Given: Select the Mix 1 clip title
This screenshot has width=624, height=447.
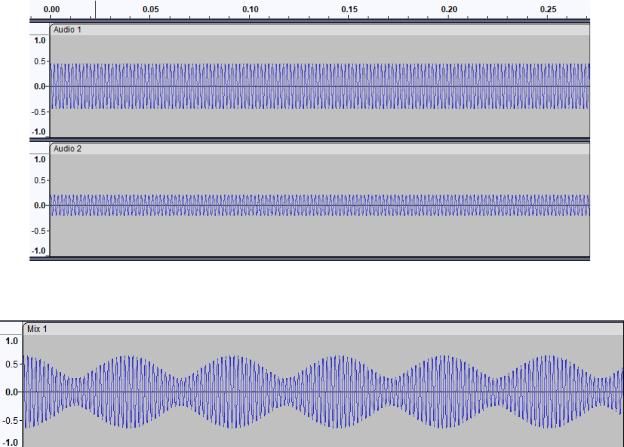Looking at the screenshot, I should point(37,329).
